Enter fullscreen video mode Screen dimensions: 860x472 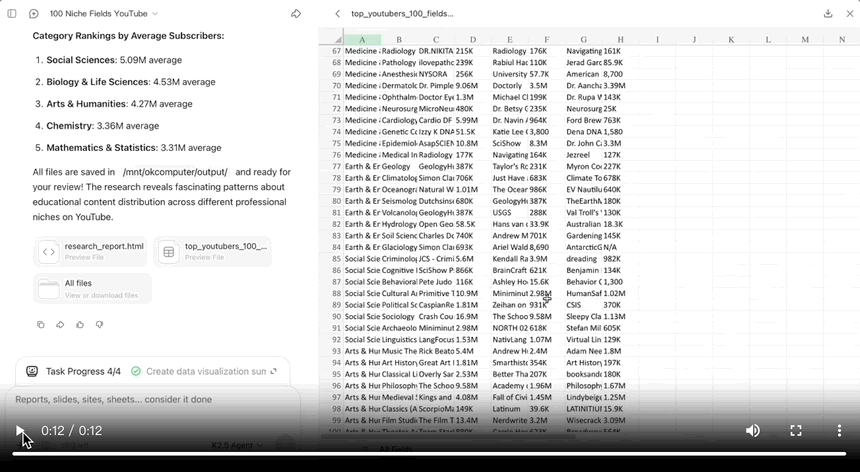tap(796, 431)
